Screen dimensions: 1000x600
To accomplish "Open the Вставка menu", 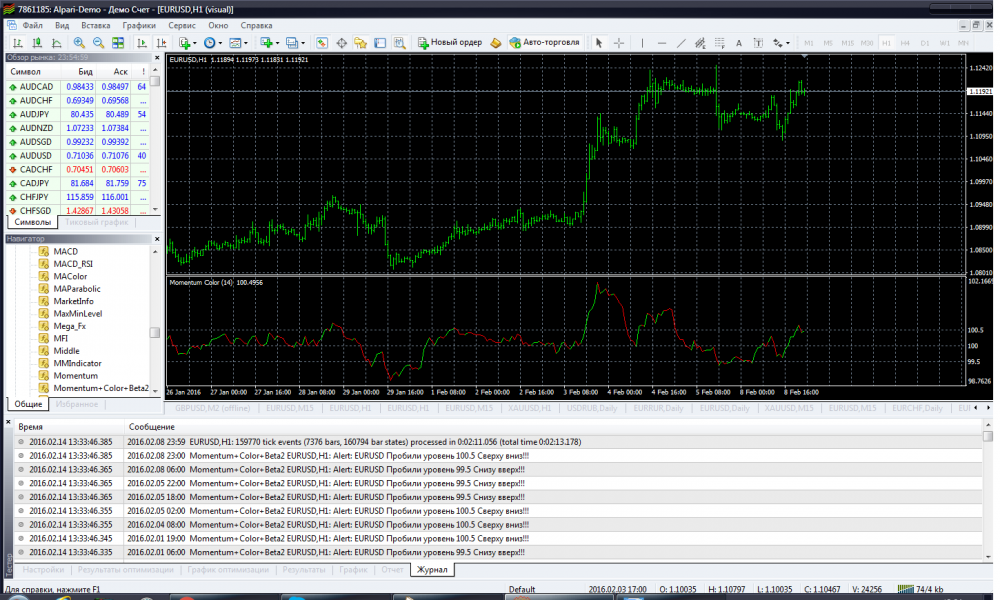I will [96, 26].
